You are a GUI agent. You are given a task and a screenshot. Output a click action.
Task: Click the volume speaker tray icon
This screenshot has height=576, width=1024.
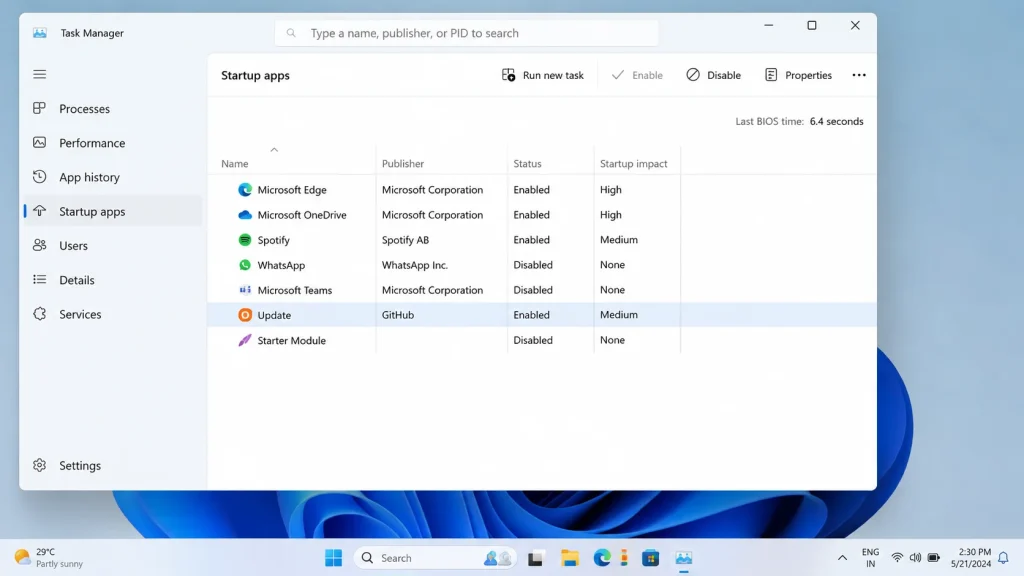coord(916,558)
